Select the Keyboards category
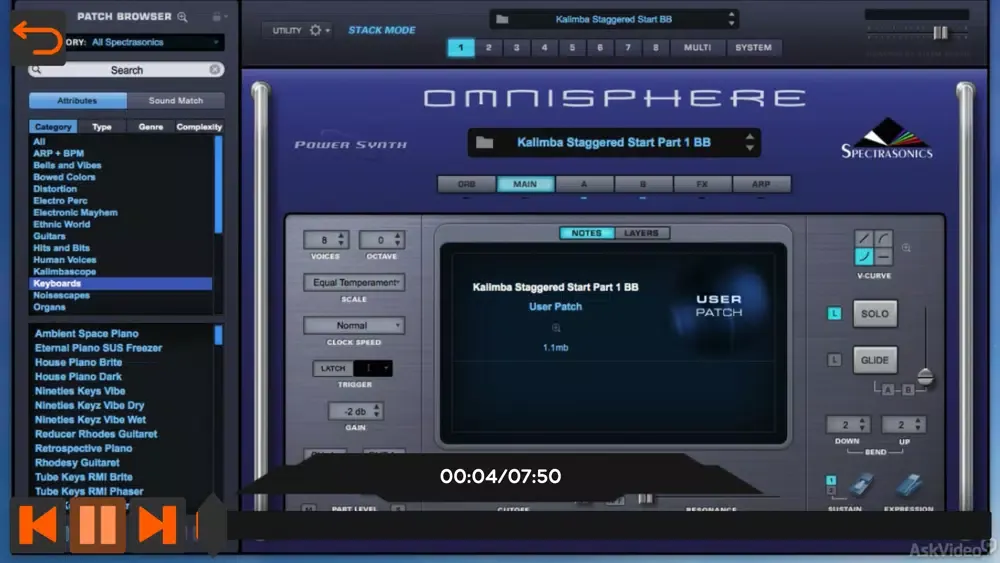 point(121,283)
